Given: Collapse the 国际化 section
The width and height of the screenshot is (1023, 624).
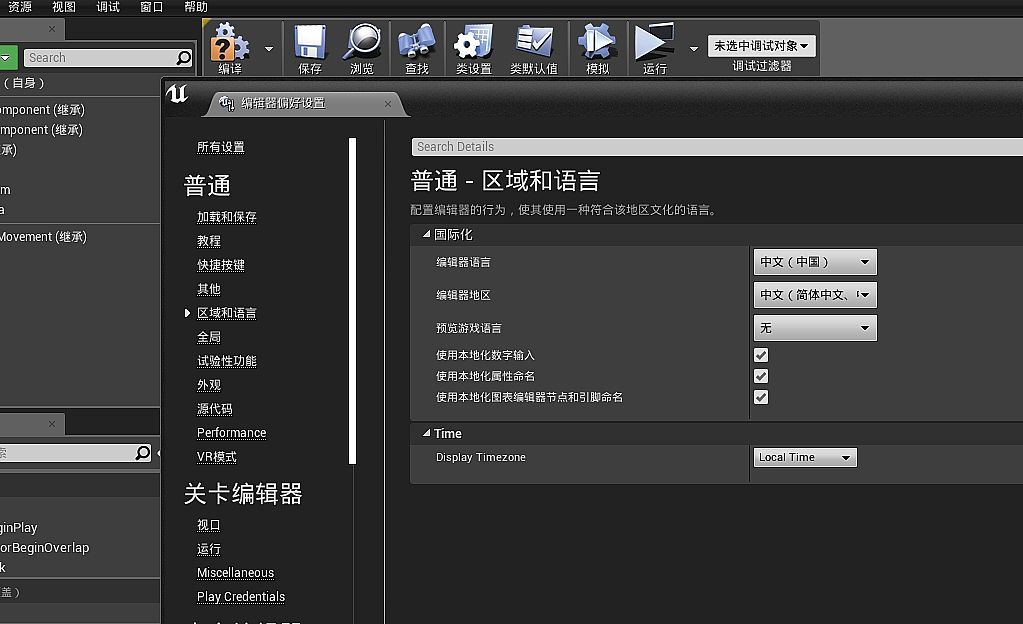Looking at the screenshot, I should [x=424, y=234].
